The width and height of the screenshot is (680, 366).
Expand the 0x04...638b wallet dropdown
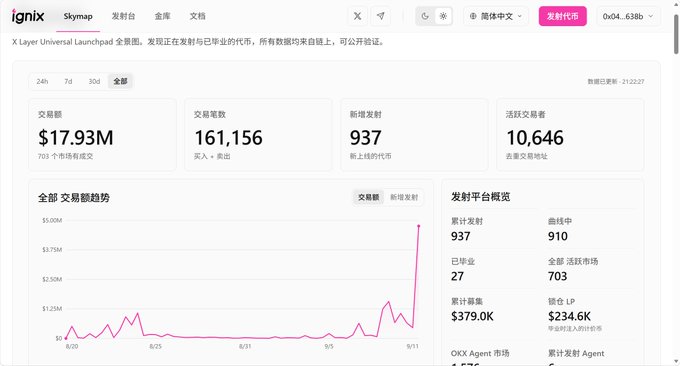[x=628, y=16]
